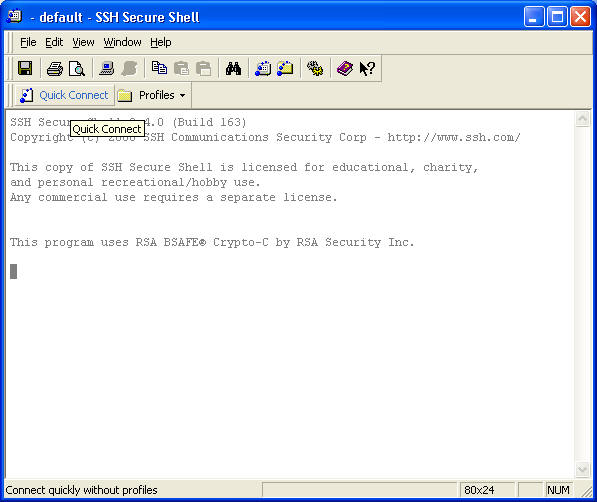Open the File menu
The height and width of the screenshot is (502, 597).
[x=28, y=42]
